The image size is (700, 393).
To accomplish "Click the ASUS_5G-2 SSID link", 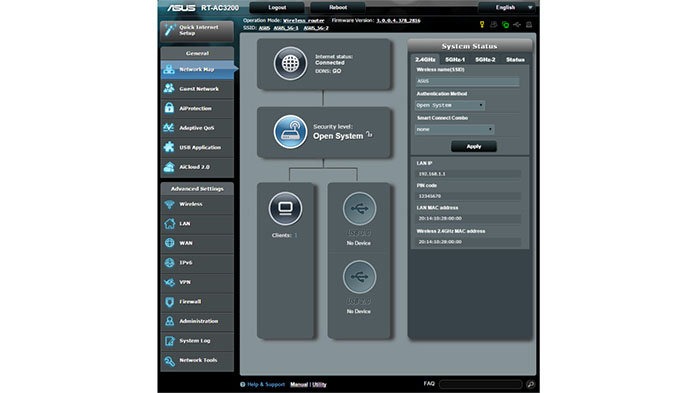I will (316, 28).
